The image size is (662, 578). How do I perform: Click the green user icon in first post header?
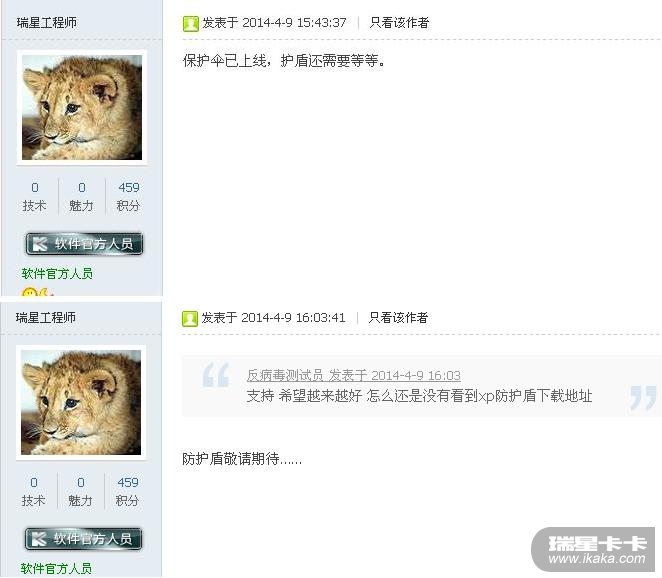(190, 23)
